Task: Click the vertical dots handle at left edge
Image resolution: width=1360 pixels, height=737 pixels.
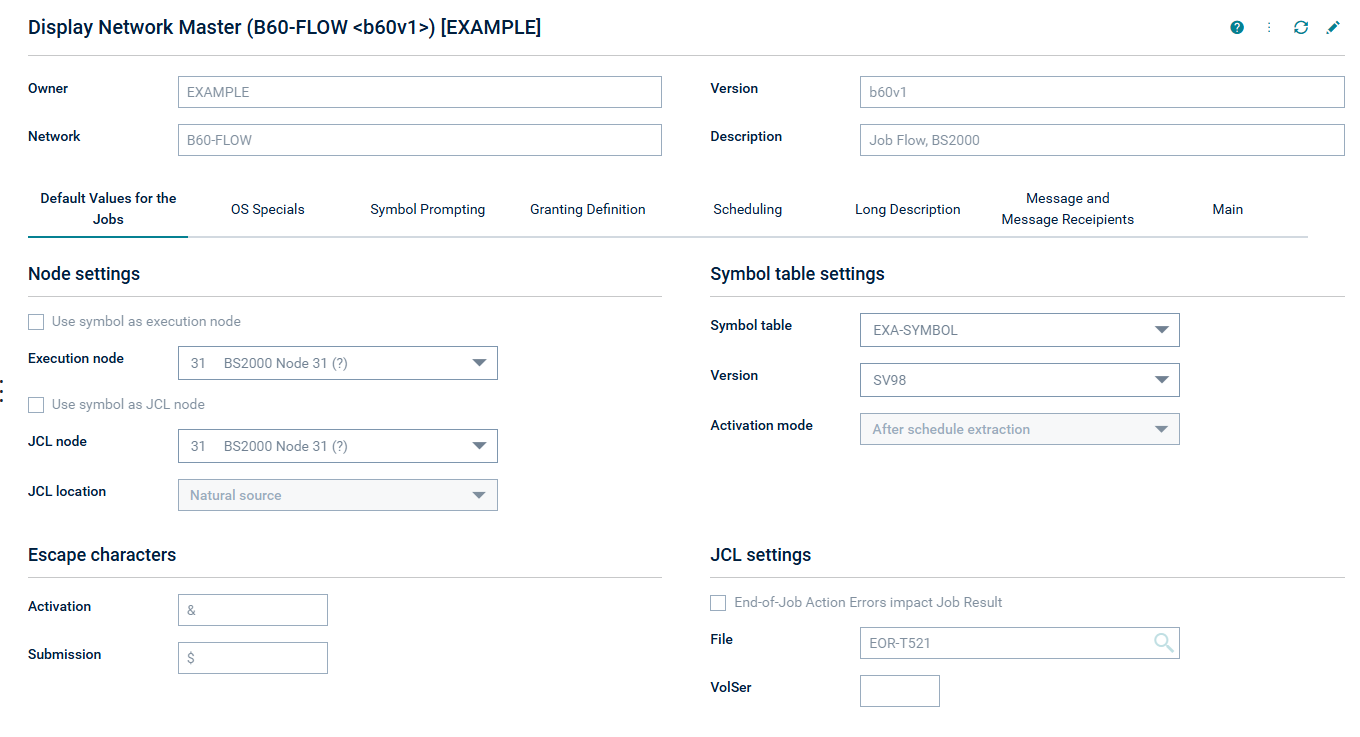Action: tap(3, 390)
